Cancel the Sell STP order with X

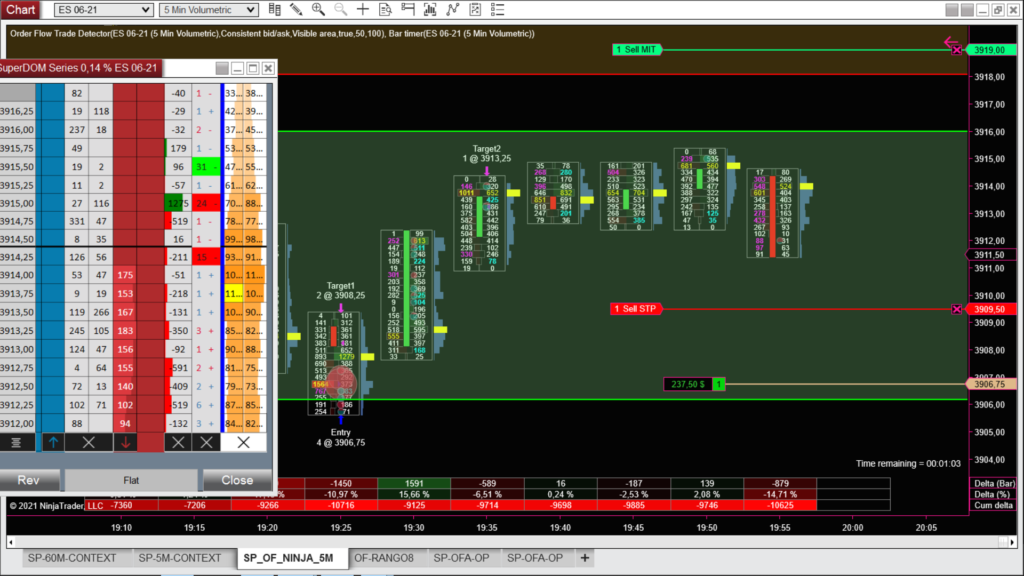pyautogui.click(x=957, y=309)
